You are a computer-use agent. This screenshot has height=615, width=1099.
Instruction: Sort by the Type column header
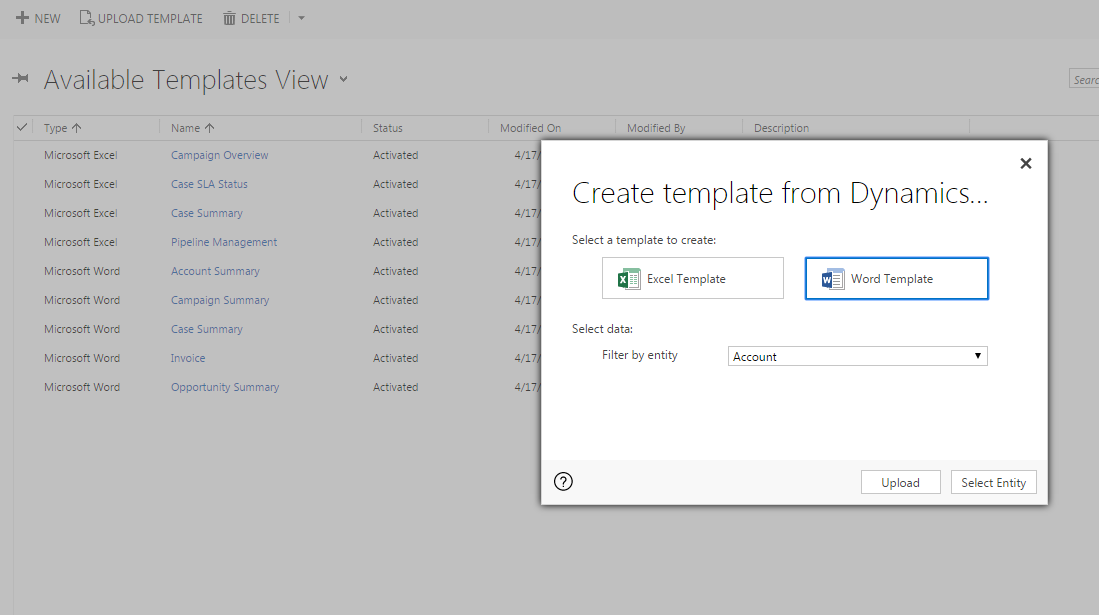(x=62, y=128)
